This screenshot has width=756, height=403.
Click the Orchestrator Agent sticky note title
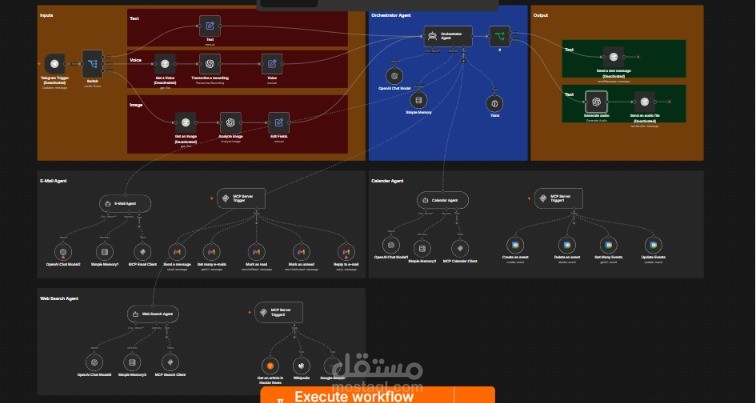tap(391, 15)
